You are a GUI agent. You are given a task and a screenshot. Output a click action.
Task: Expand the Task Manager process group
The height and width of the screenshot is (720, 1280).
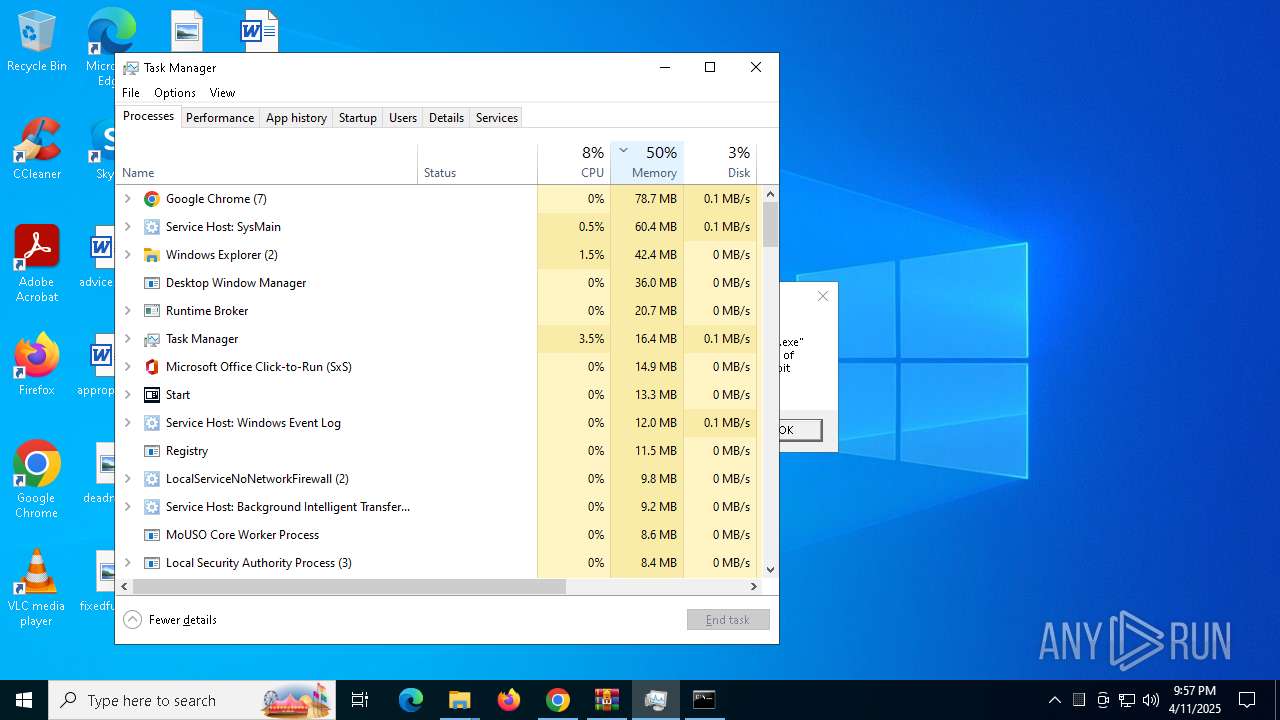pos(127,339)
